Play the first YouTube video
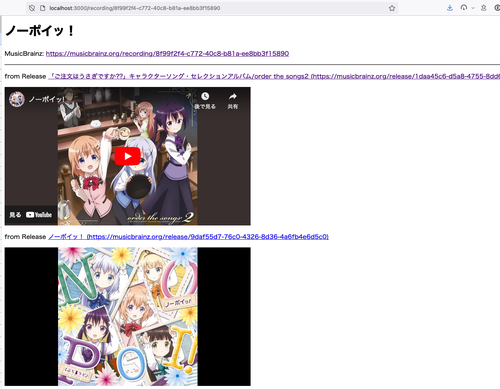Screen dimensions: 500x389 click(x=128, y=156)
